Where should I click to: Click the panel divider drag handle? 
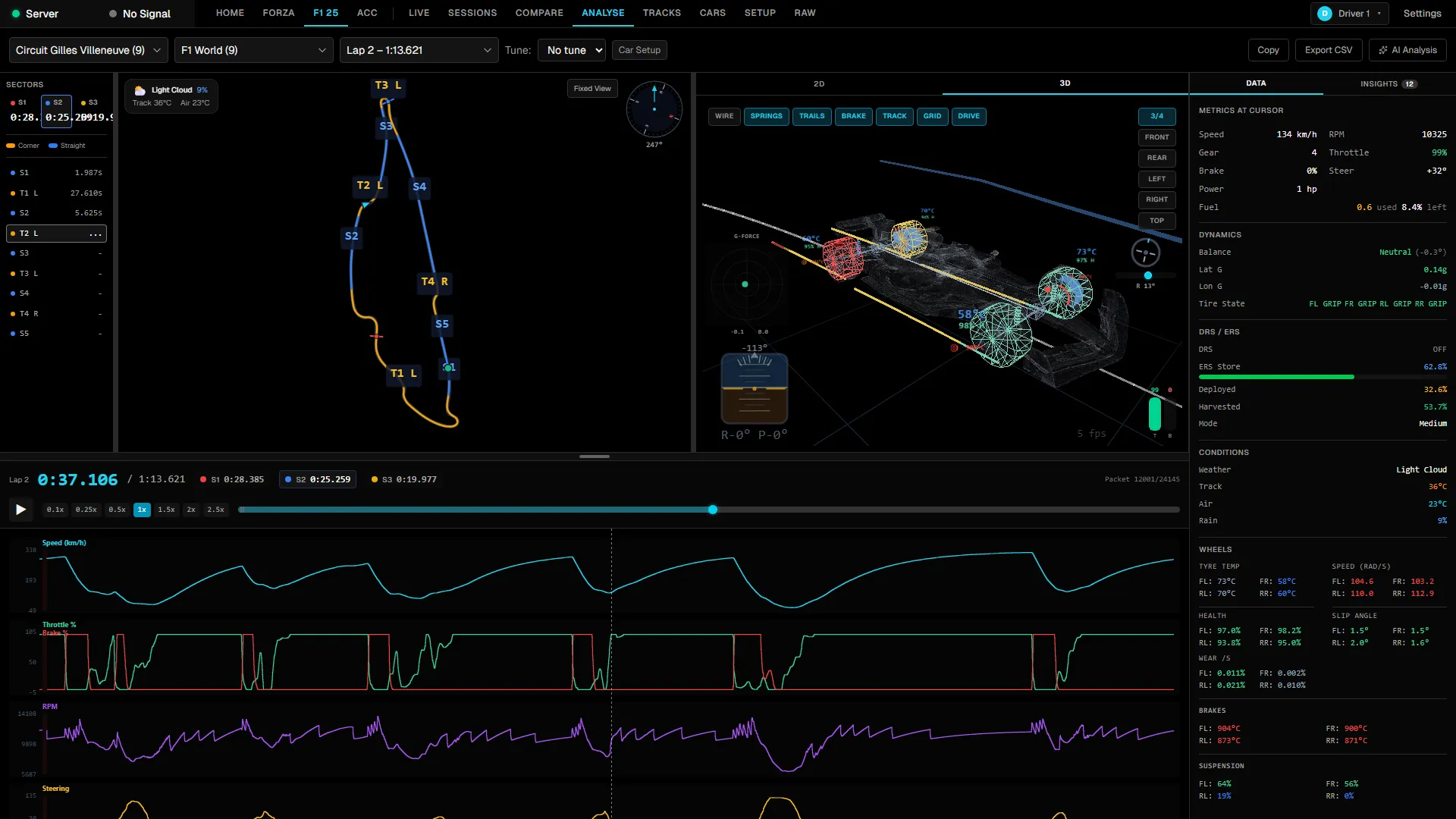[x=595, y=457]
